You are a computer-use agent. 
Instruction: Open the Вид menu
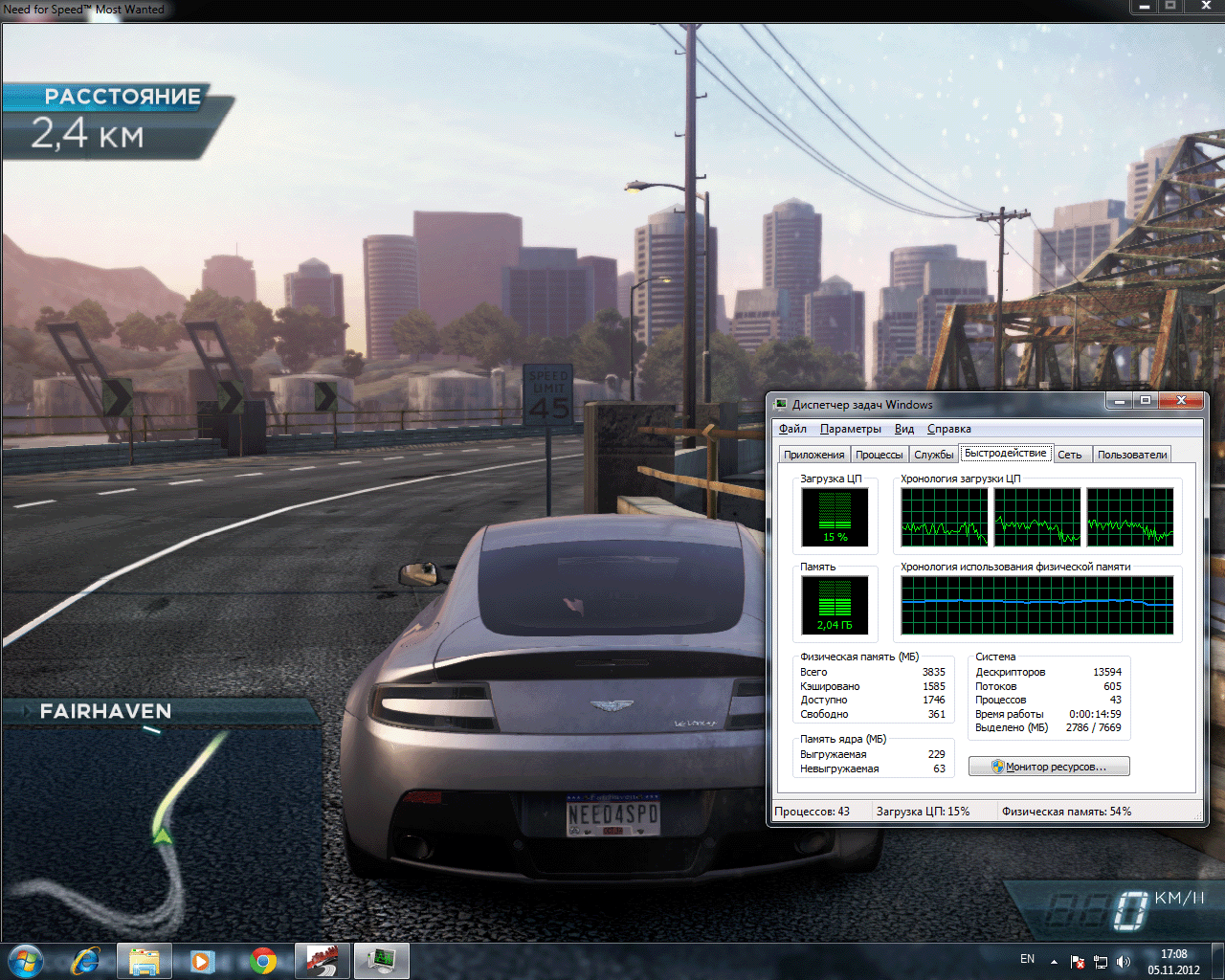click(904, 429)
